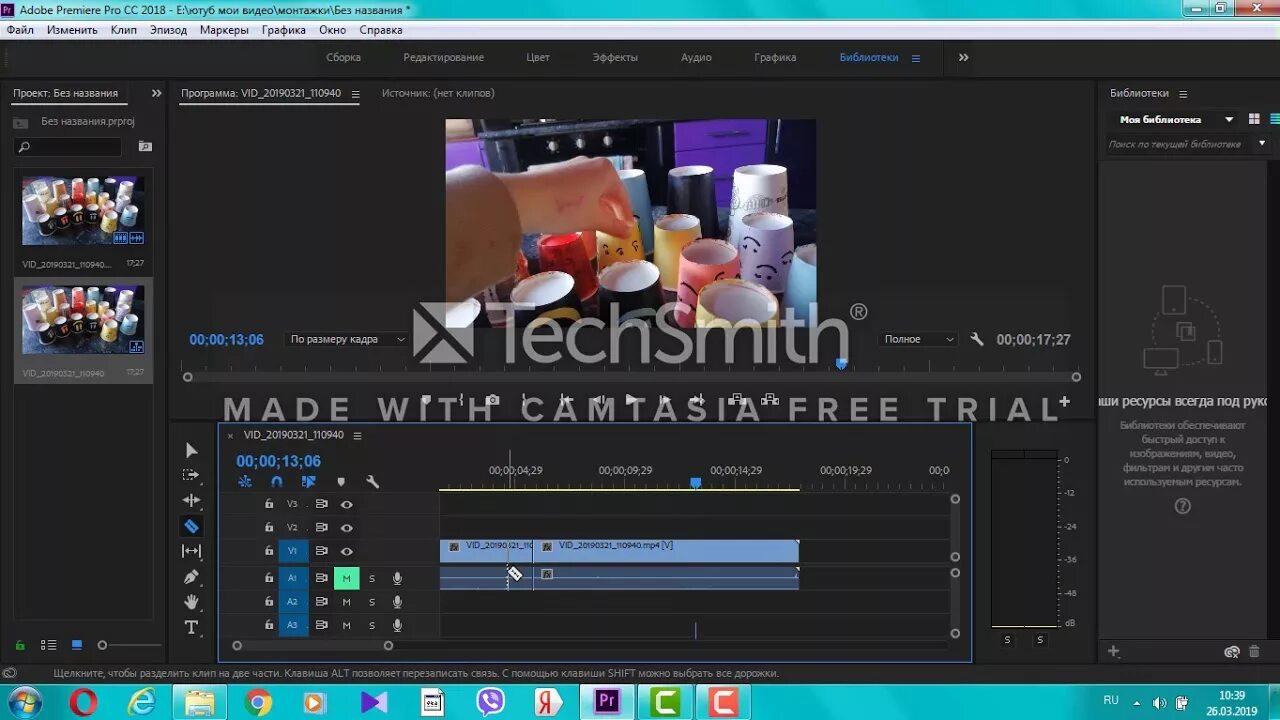Screen dimensions: 1280x720
Task: Click timeline horizontal zoom scrollbar
Action: (312, 645)
